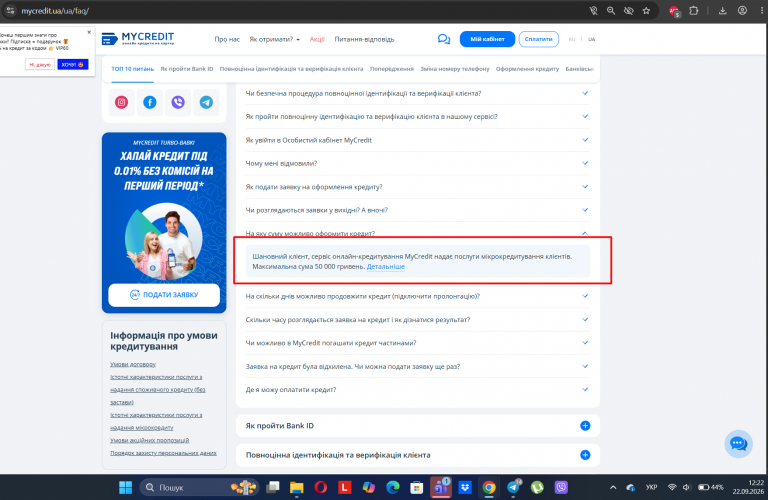Open the 'Про нас' menu item
The width and height of the screenshot is (768, 500).
[227, 39]
